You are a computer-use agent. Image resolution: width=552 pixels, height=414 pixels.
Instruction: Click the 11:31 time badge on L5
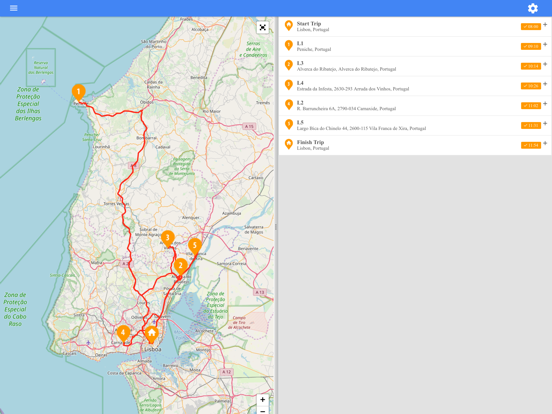531,125
